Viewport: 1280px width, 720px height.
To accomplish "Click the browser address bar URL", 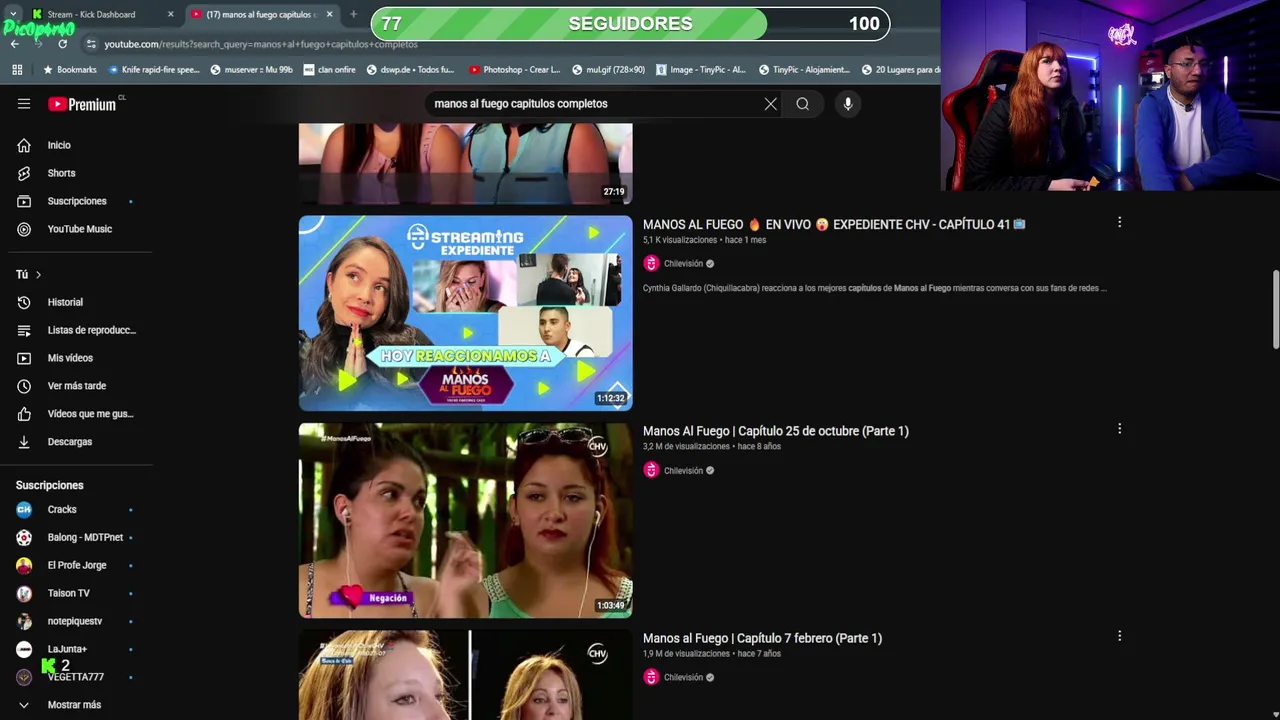I will coord(261,44).
